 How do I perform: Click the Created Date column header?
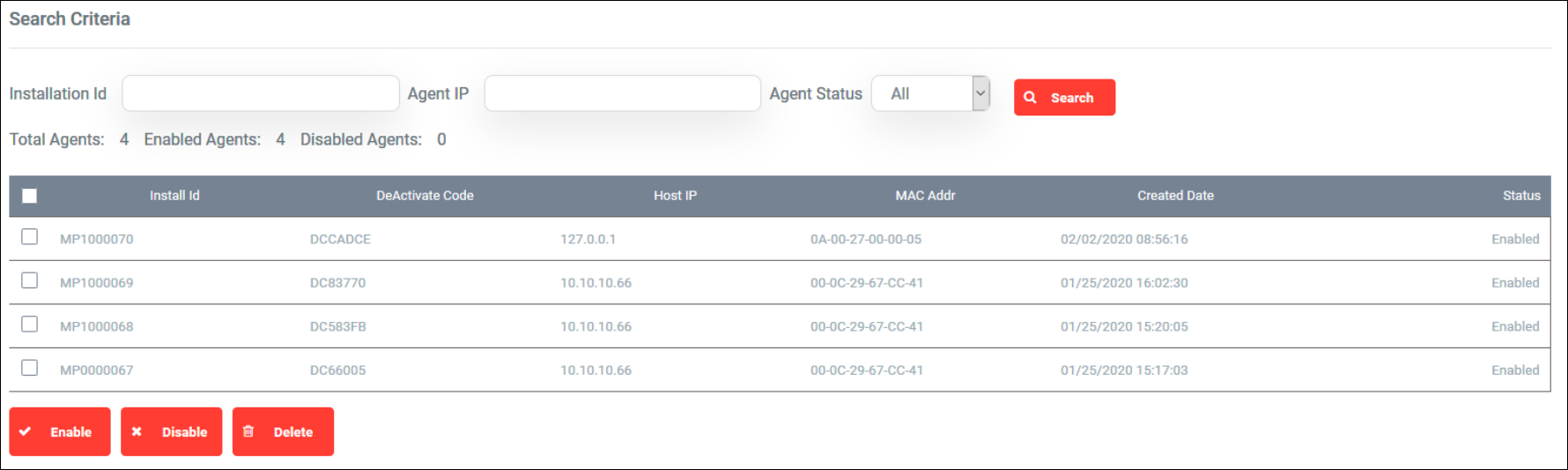coord(1175,196)
